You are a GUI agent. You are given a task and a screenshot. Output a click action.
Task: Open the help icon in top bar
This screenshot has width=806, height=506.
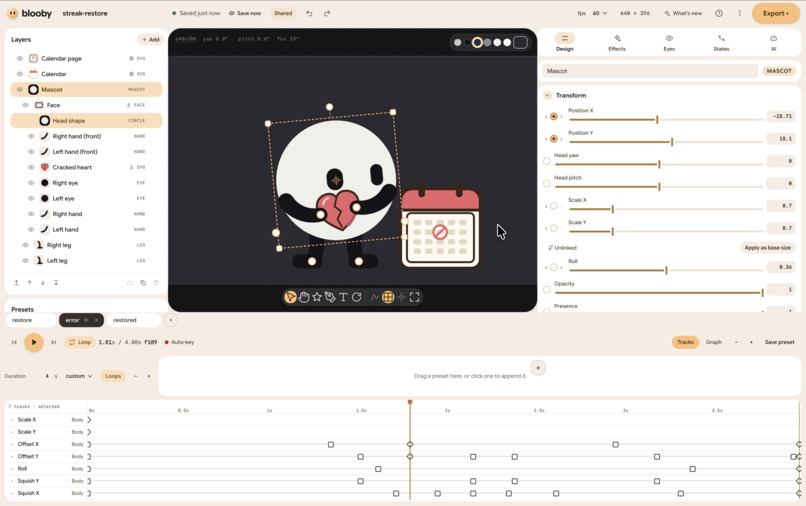719,13
